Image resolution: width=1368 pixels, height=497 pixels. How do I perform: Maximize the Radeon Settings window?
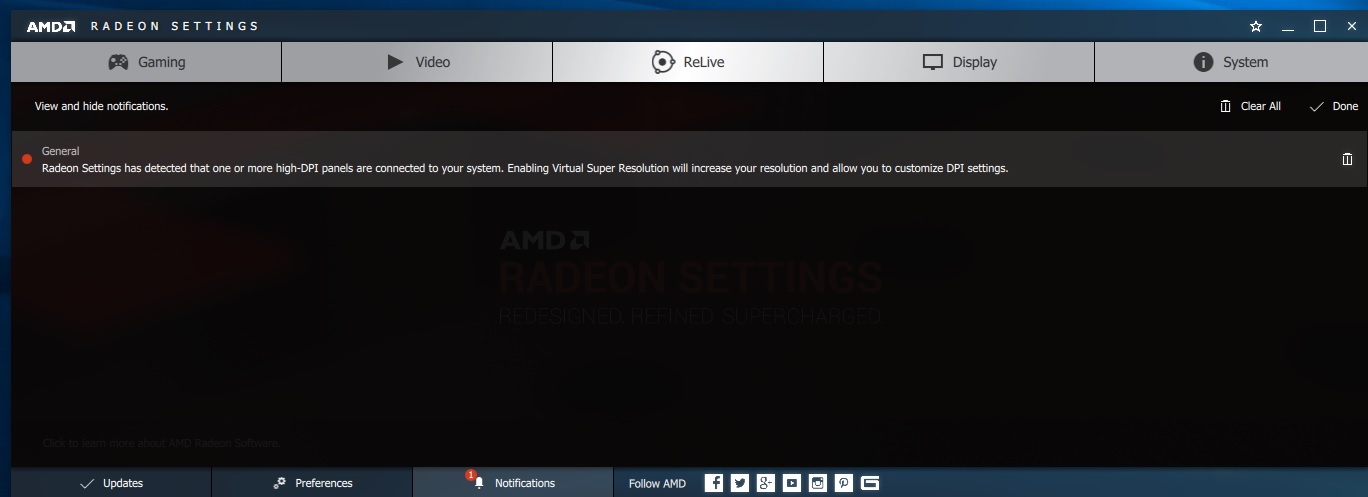[1320, 26]
